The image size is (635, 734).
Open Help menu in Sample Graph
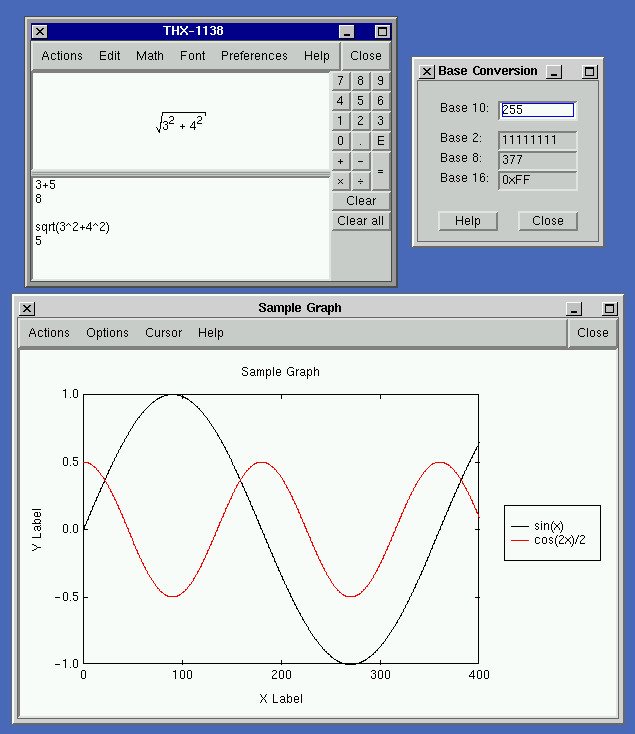pyautogui.click(x=211, y=333)
